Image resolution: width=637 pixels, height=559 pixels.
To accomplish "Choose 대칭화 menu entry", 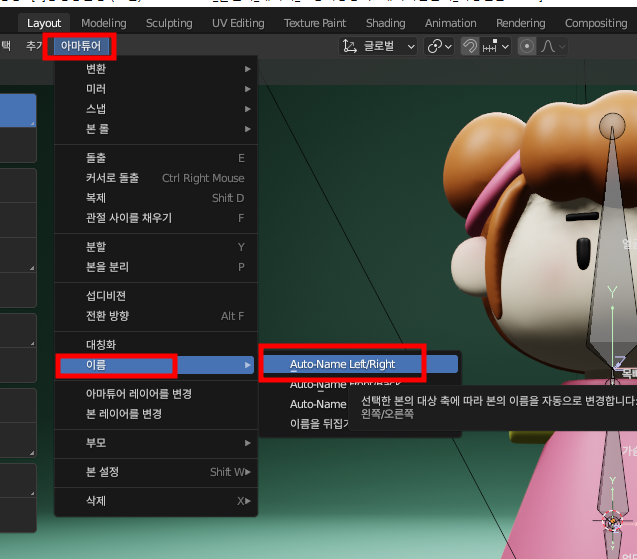I will [156, 345].
